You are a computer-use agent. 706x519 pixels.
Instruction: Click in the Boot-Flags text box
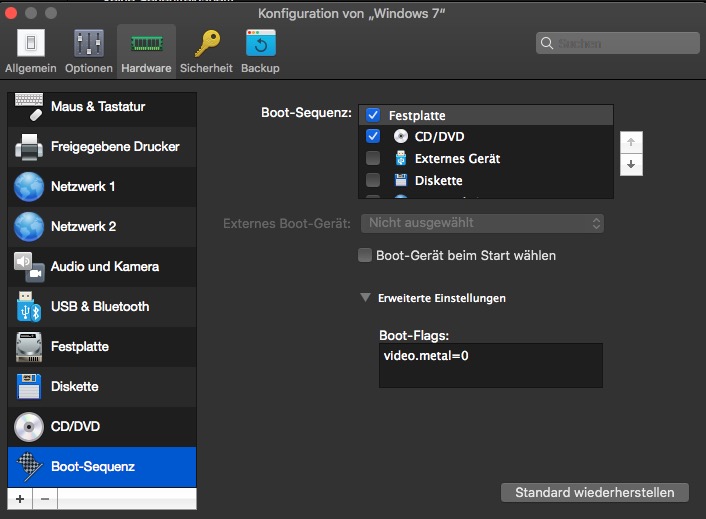[x=491, y=366]
